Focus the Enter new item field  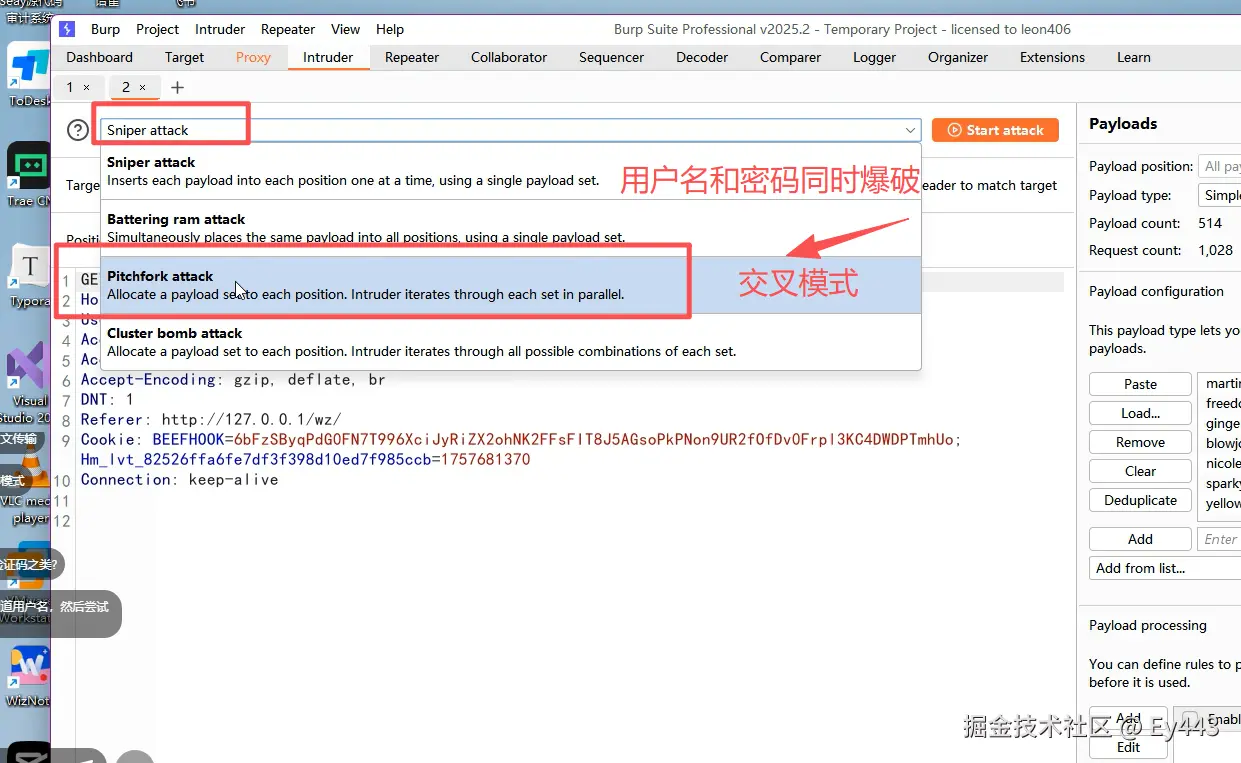1219,539
